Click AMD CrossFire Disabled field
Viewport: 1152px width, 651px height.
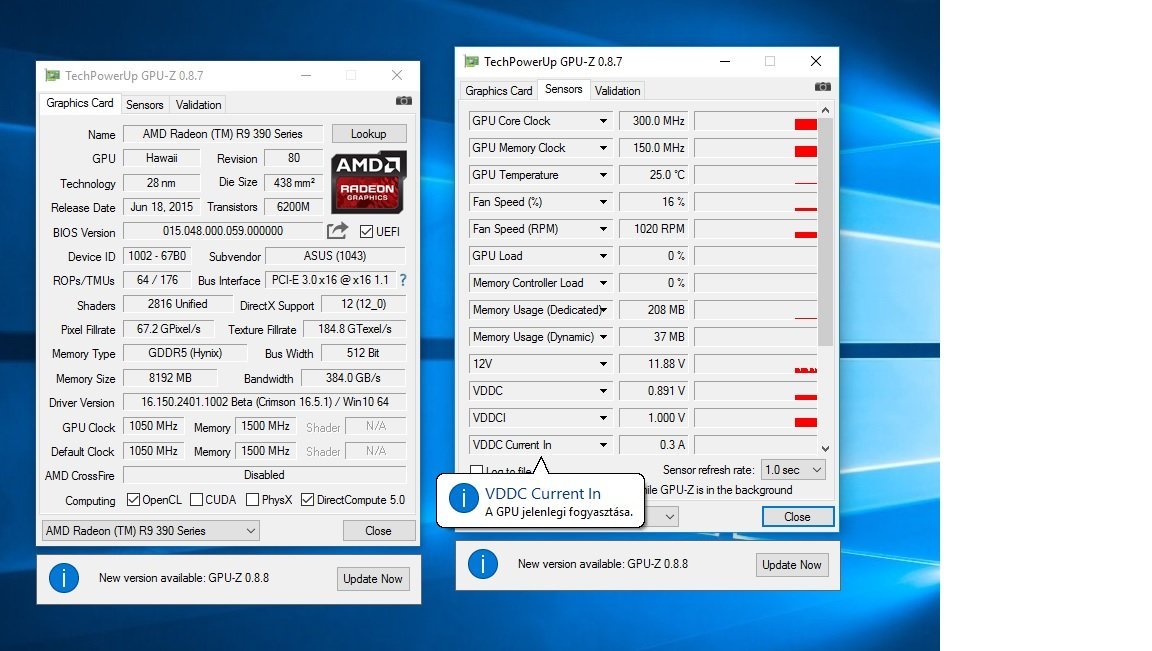[264, 475]
